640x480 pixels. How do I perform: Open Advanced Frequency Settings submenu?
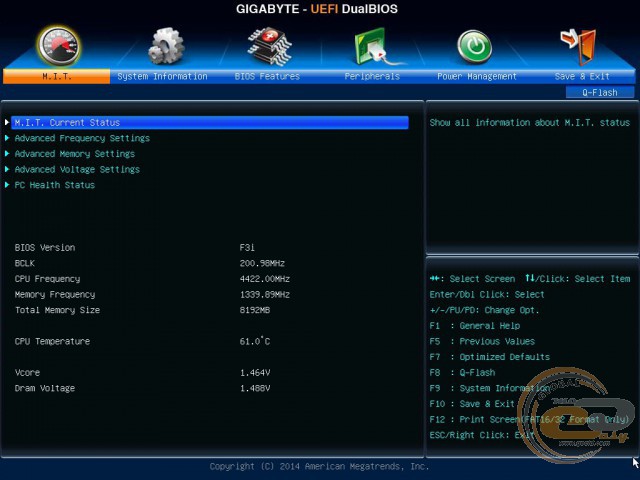[82, 138]
